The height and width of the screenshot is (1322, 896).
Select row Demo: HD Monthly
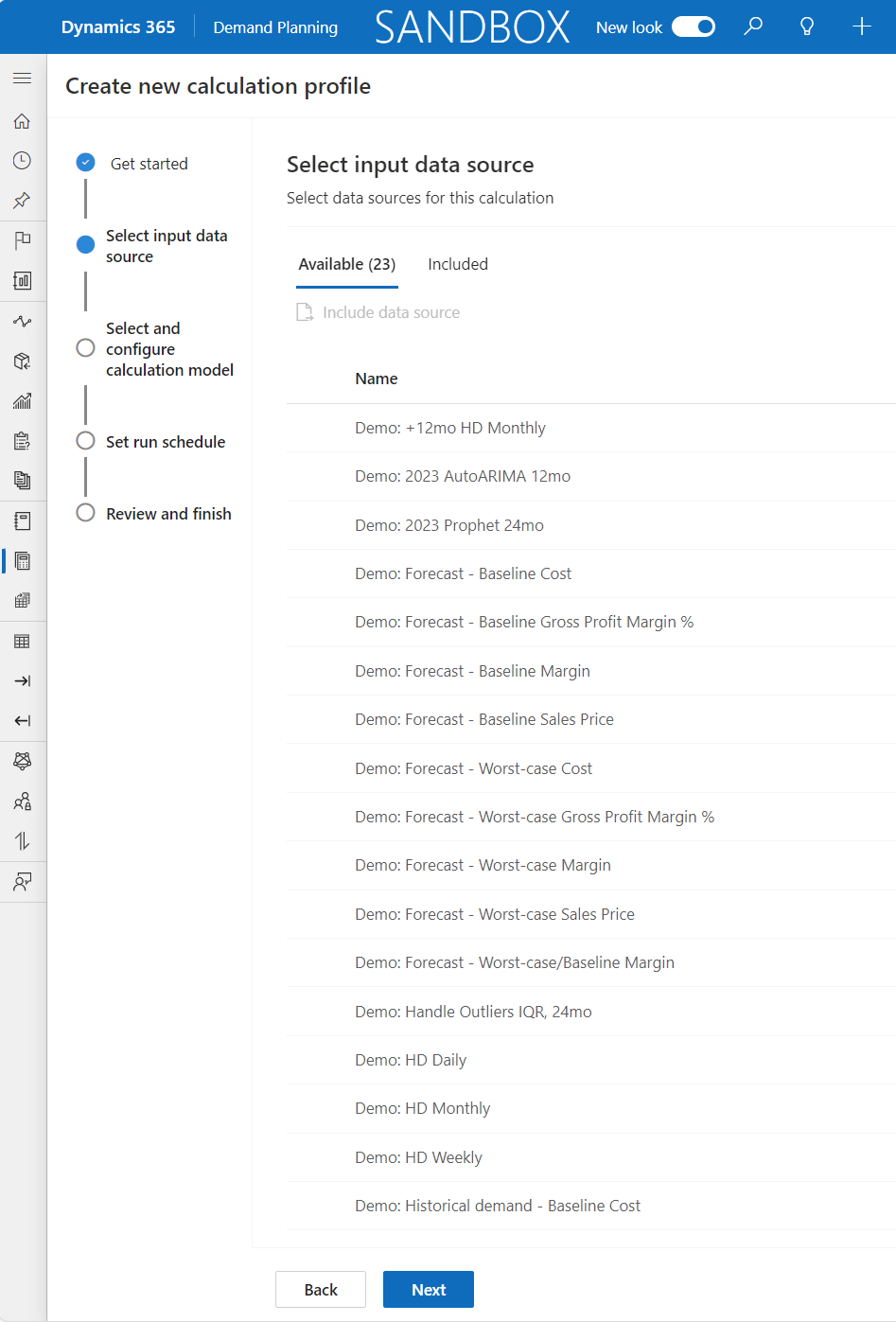[x=591, y=1108]
